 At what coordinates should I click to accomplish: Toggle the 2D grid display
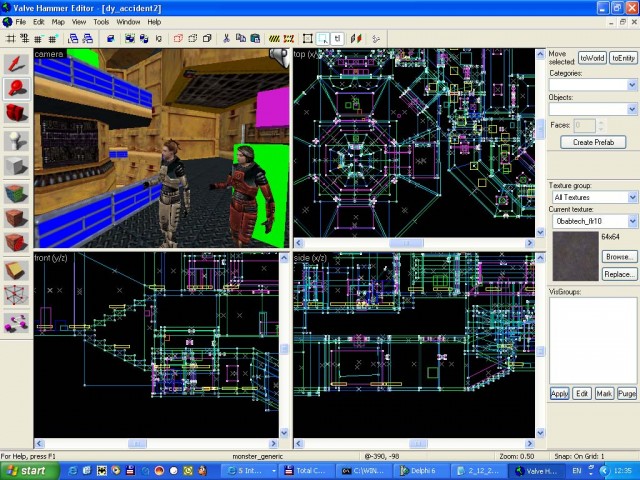(x=11, y=39)
